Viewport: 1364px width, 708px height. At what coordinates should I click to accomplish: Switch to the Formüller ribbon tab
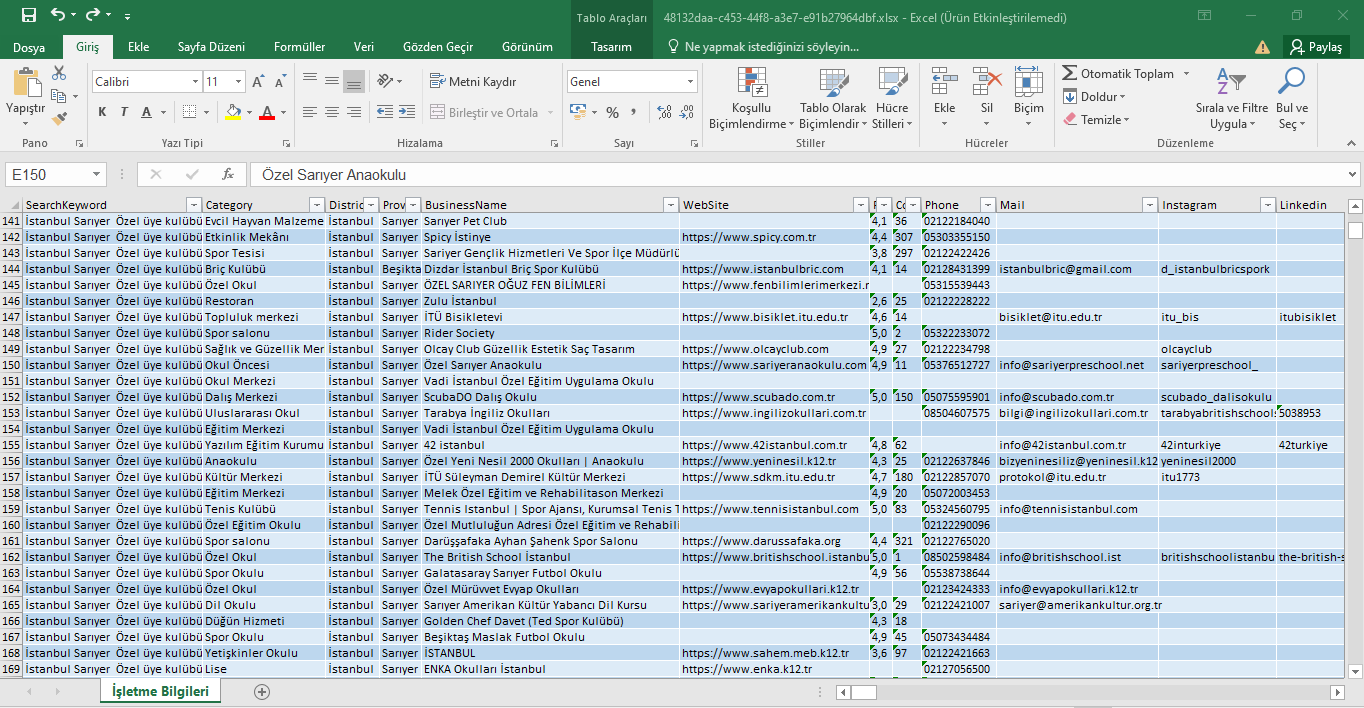299,47
